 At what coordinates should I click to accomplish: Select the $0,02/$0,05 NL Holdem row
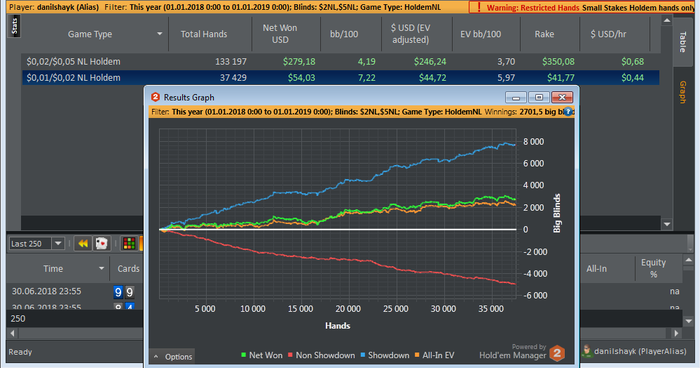pyautogui.click(x=341, y=62)
